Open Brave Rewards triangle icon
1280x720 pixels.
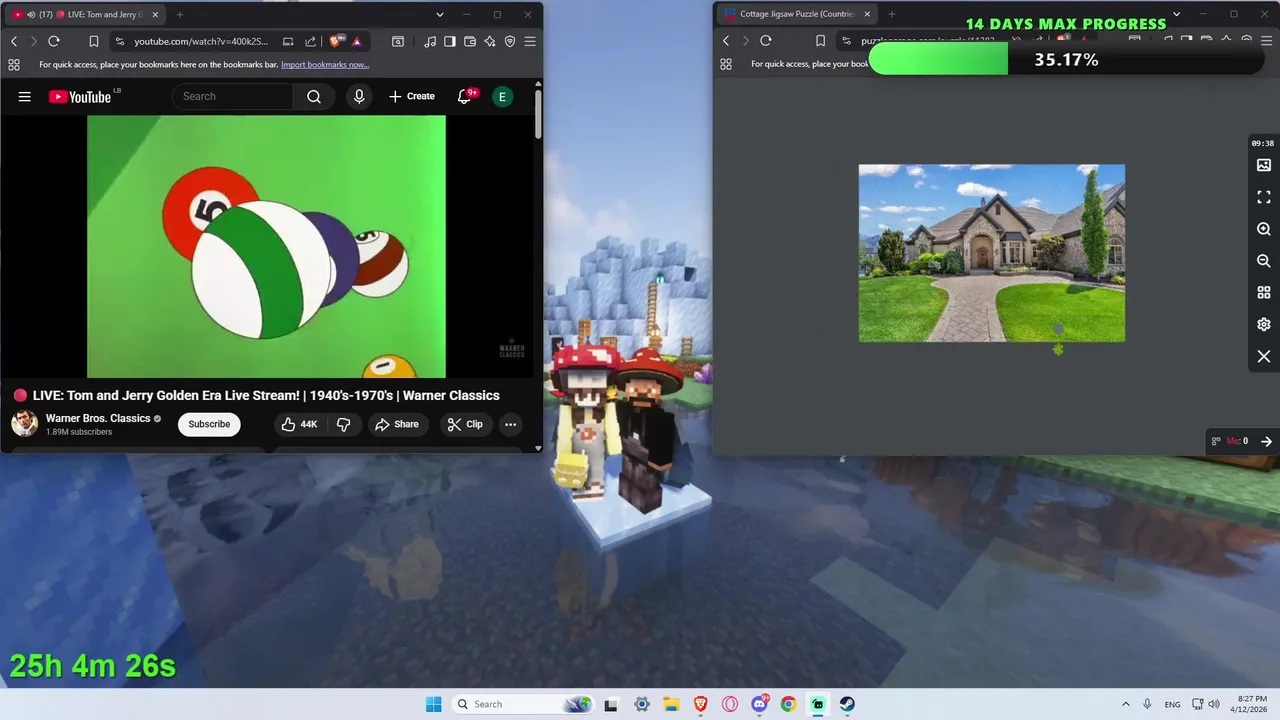(x=356, y=41)
